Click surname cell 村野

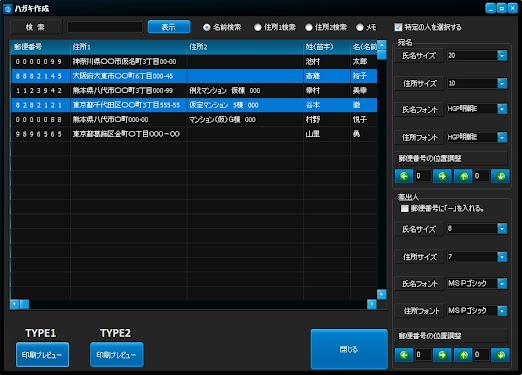[x=327, y=119]
